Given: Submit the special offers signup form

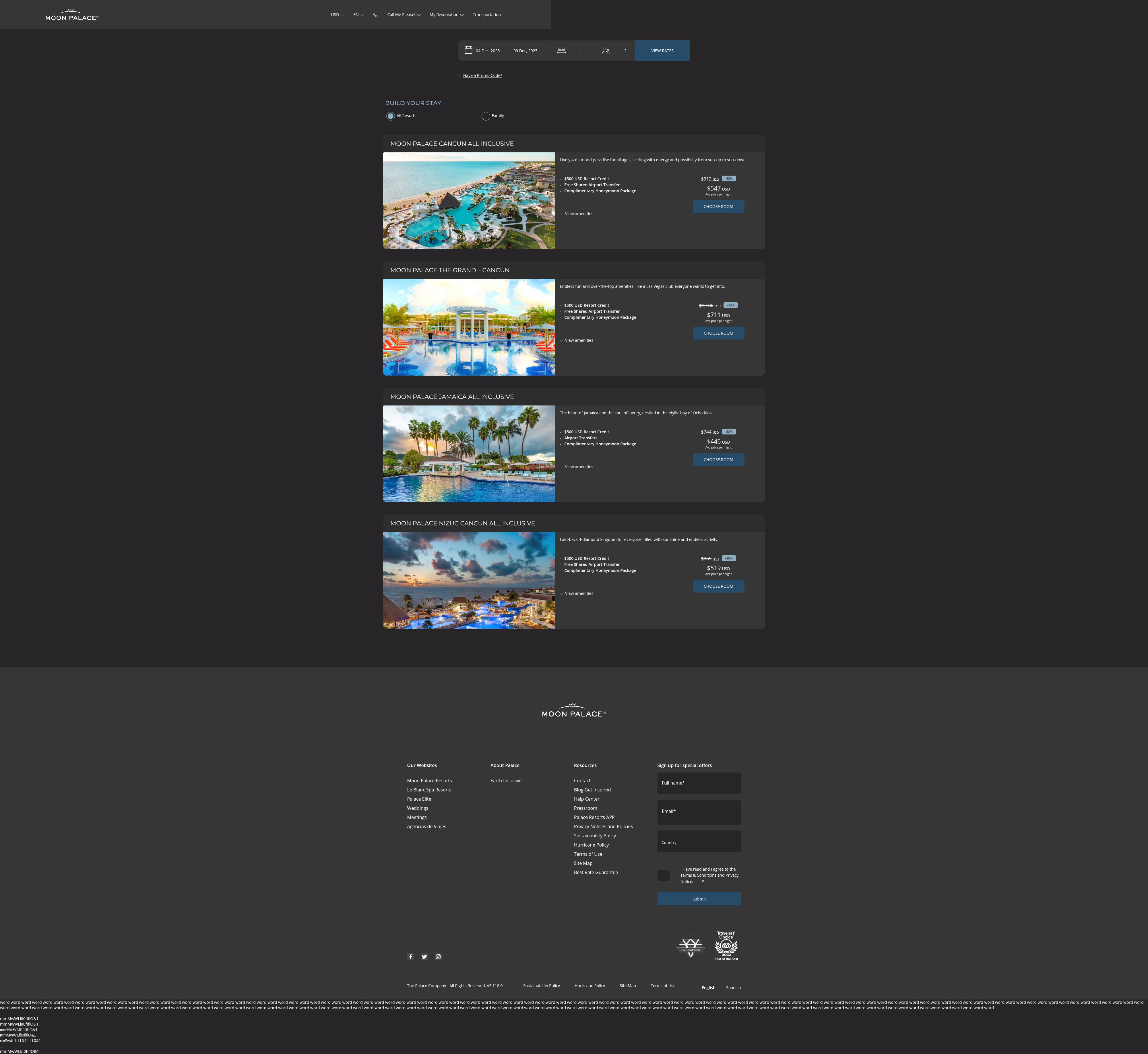Looking at the screenshot, I should 699,899.
